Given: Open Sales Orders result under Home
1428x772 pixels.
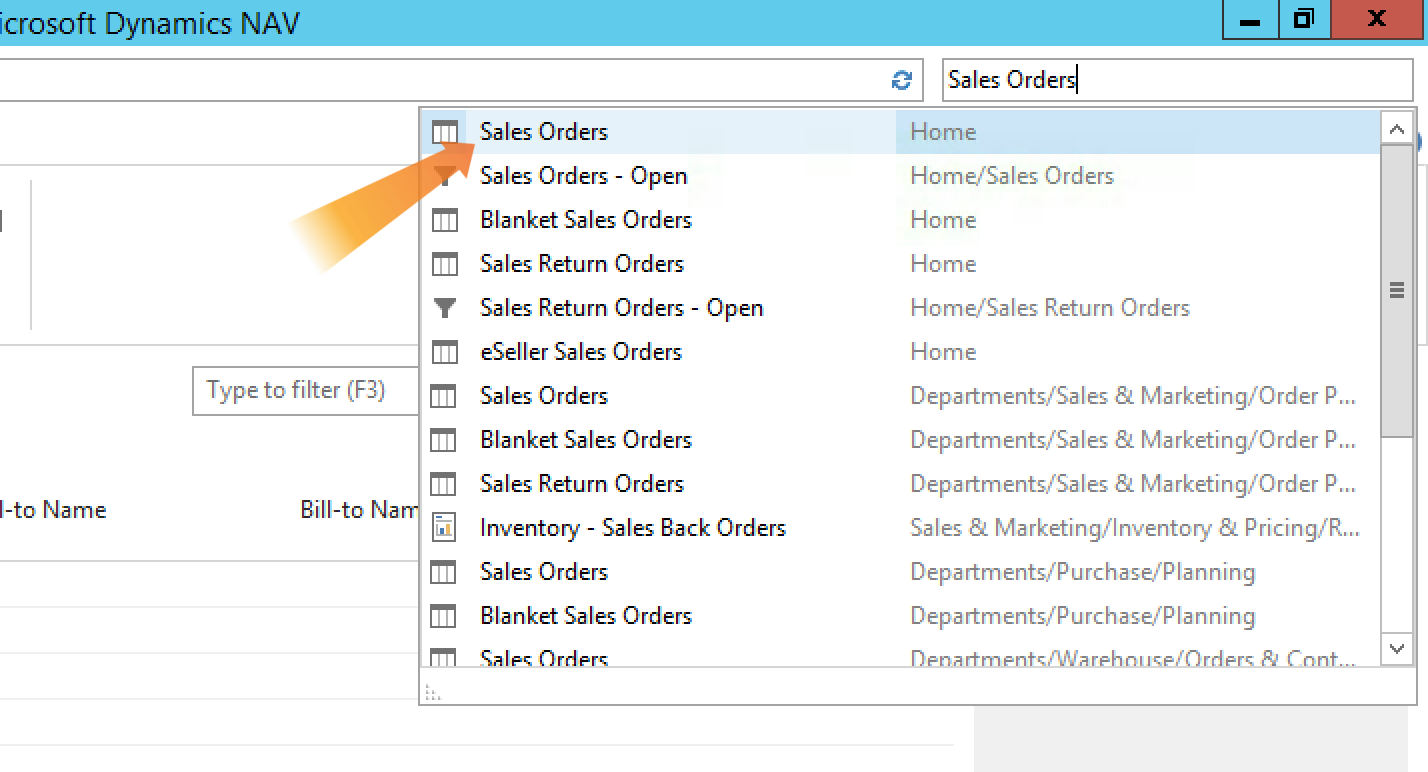Looking at the screenshot, I should click(x=899, y=132).
